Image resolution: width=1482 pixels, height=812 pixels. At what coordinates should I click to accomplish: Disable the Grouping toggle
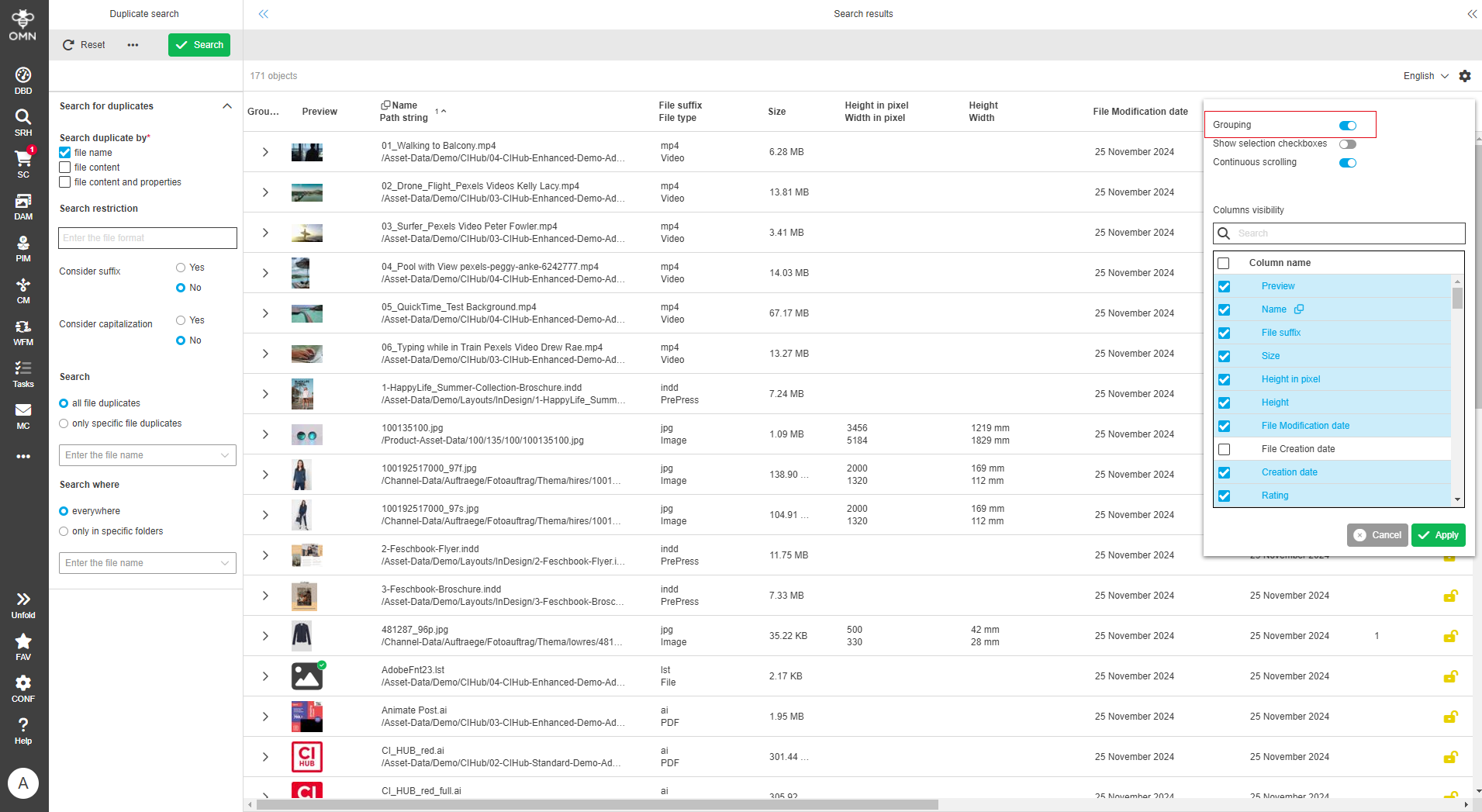click(x=1347, y=125)
